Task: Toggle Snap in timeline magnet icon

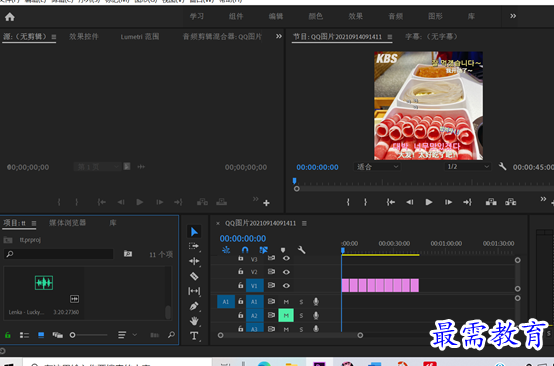Action: [245, 250]
